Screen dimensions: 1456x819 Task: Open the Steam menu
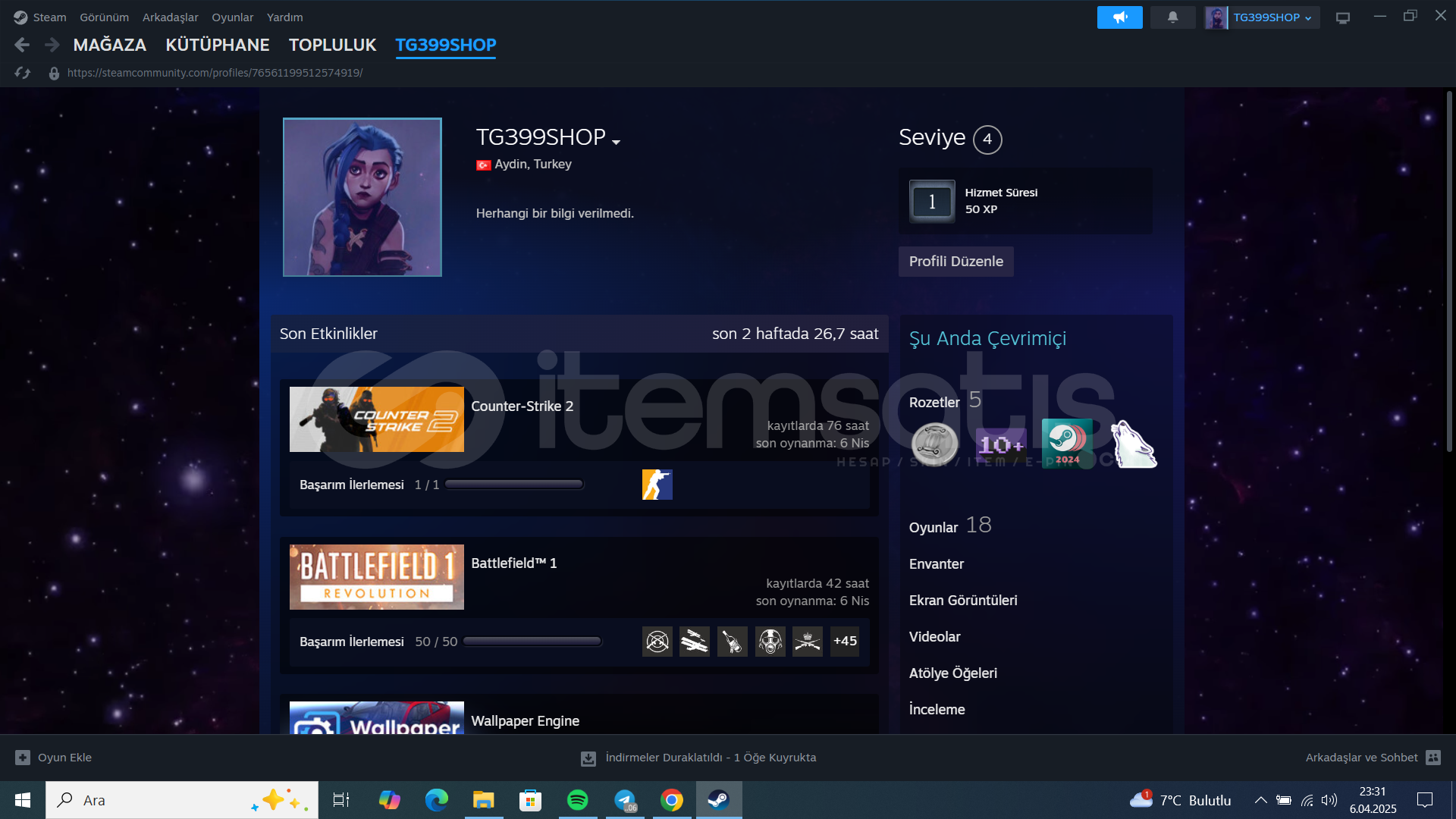click(x=49, y=17)
